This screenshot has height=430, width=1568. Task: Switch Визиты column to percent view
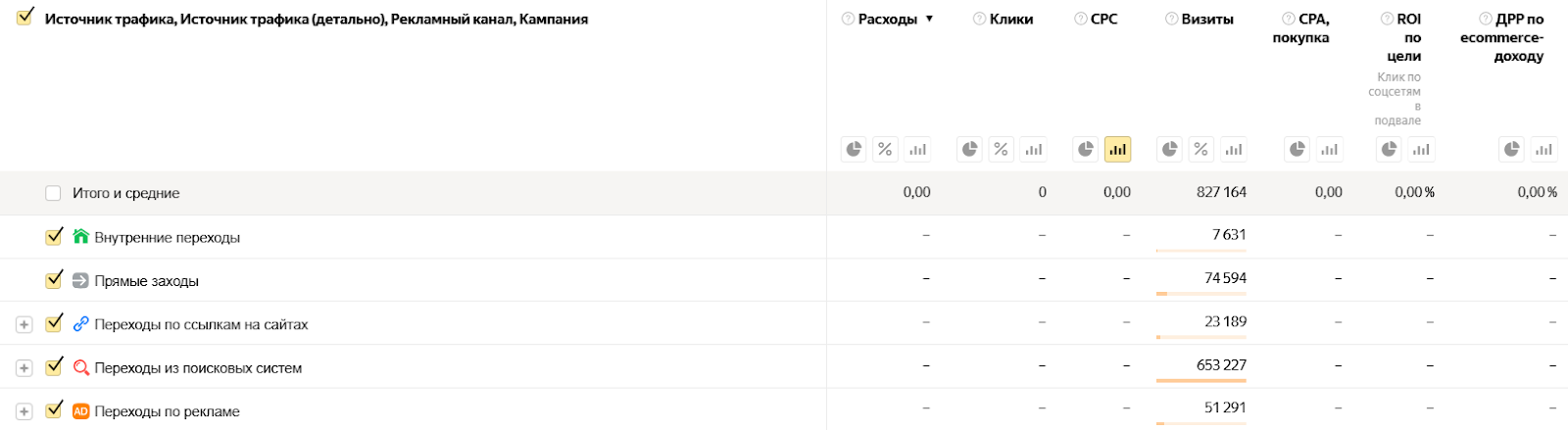point(1200,149)
